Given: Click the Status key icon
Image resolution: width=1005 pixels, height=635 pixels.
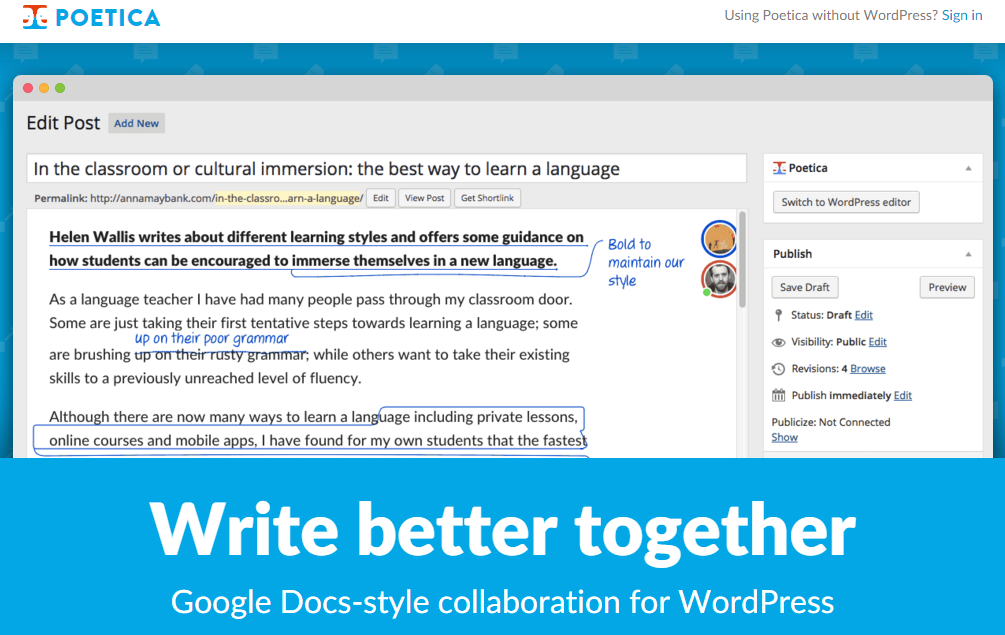Looking at the screenshot, I should 779,315.
